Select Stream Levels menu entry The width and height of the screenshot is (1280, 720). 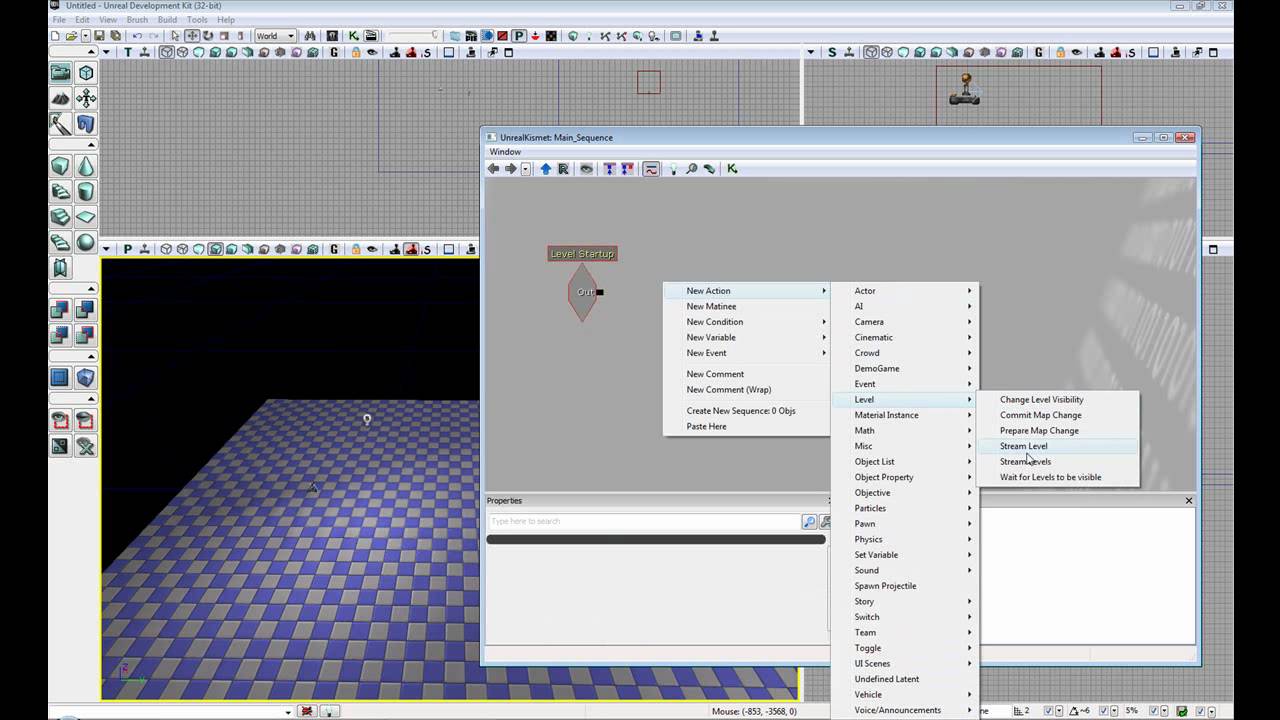[x=1058, y=461]
